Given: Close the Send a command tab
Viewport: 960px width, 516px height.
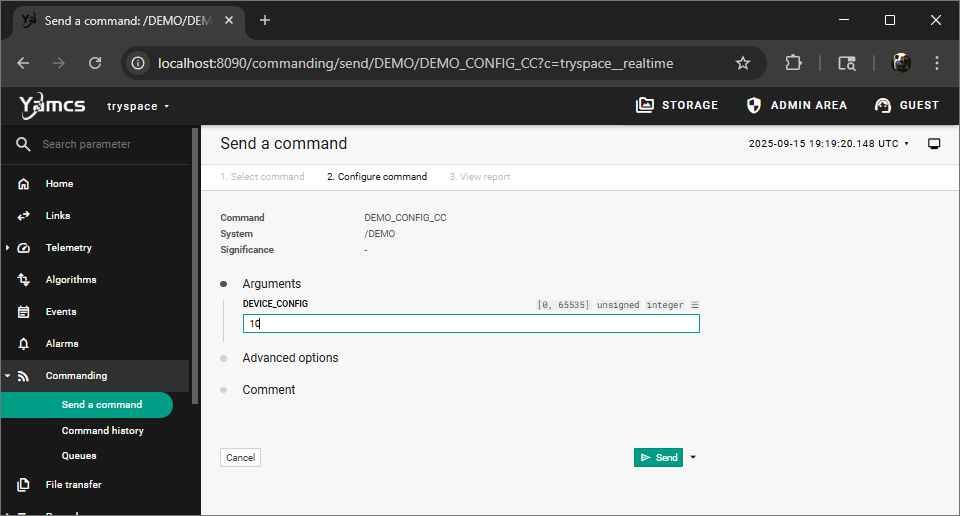Looking at the screenshot, I should point(228,20).
